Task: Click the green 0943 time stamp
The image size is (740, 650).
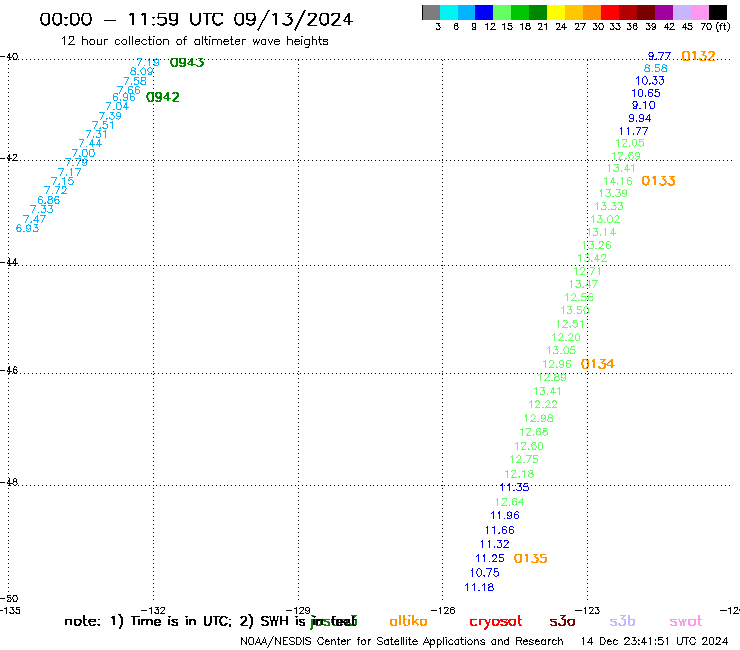Action: pyautogui.click(x=187, y=62)
